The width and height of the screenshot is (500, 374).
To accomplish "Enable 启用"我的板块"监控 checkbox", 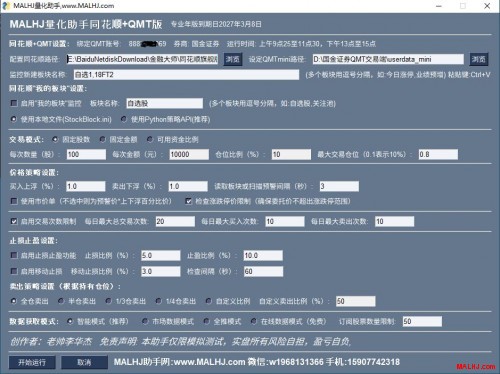I will tap(14, 103).
